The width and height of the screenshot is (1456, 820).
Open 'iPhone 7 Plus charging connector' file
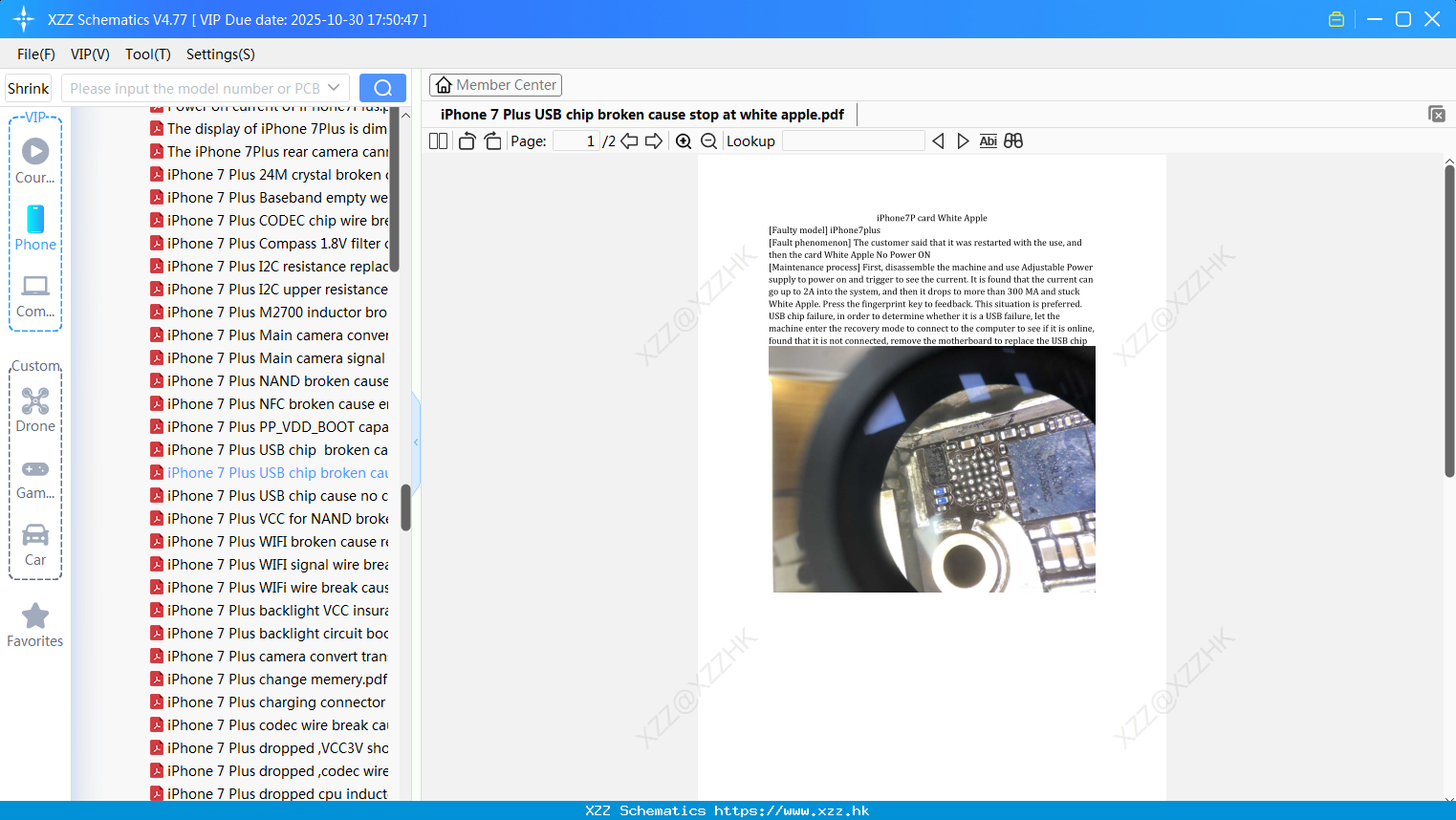[x=269, y=702]
